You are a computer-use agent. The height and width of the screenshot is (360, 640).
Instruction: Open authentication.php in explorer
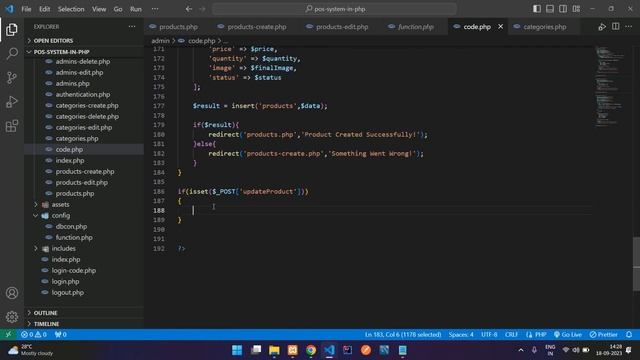pos(83,94)
